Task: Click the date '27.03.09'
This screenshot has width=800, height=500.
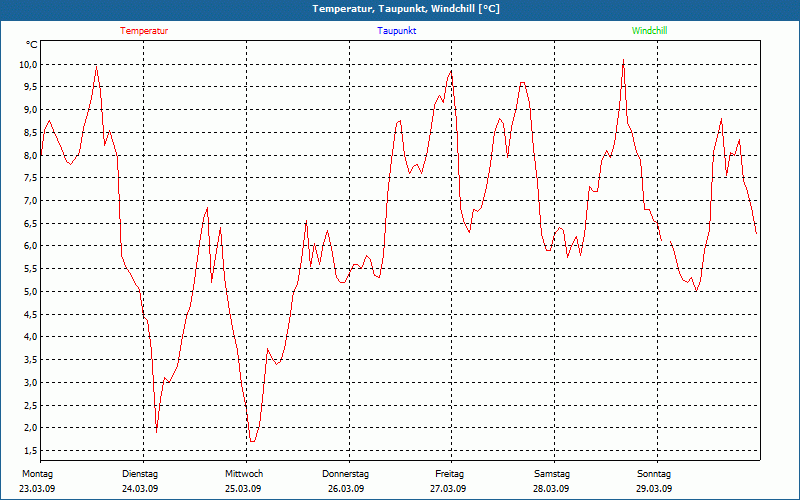Action: click(x=448, y=489)
